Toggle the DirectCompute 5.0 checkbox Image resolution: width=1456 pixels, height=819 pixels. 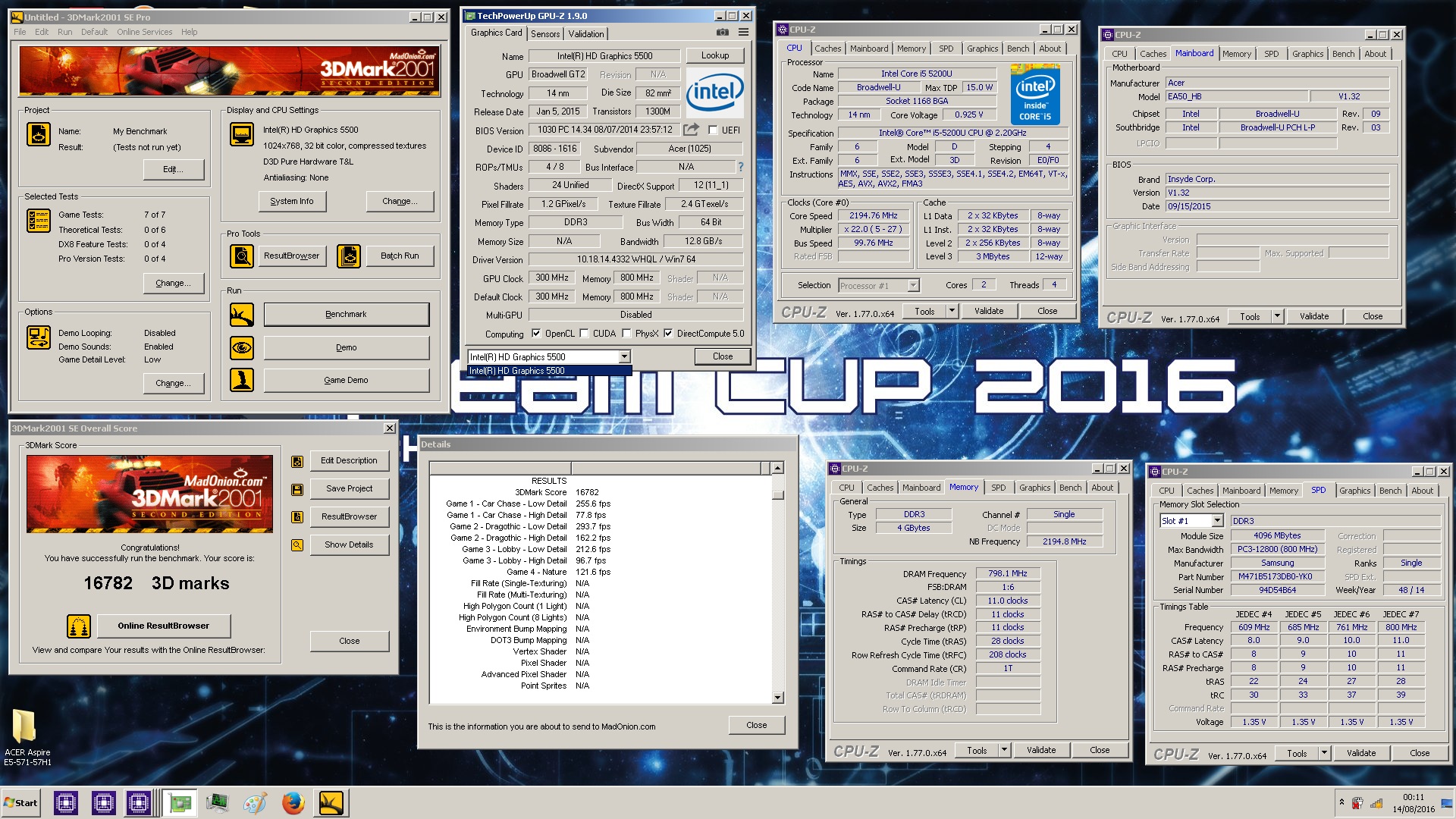click(x=668, y=334)
